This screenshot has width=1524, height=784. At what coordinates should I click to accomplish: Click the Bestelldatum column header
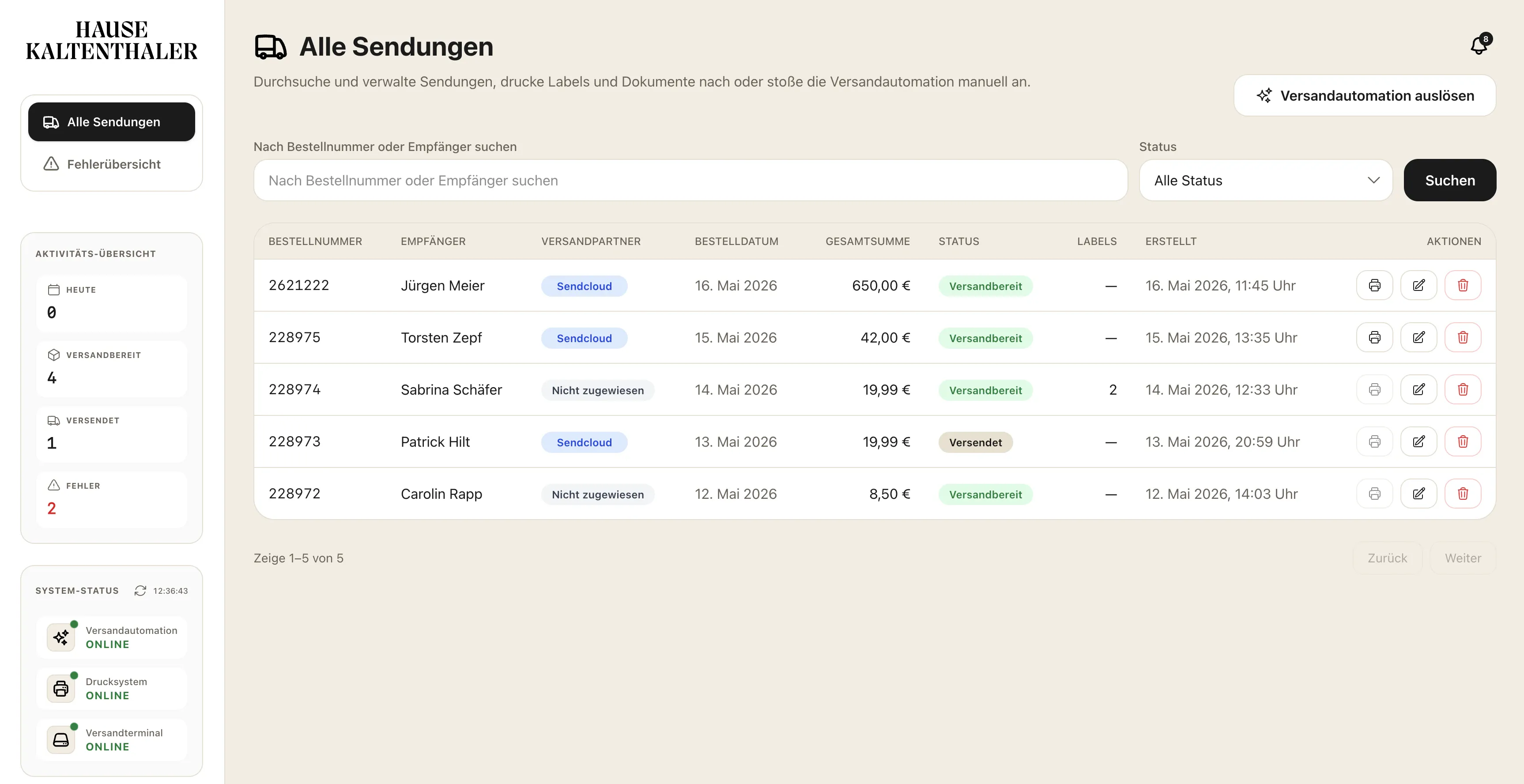click(x=736, y=241)
